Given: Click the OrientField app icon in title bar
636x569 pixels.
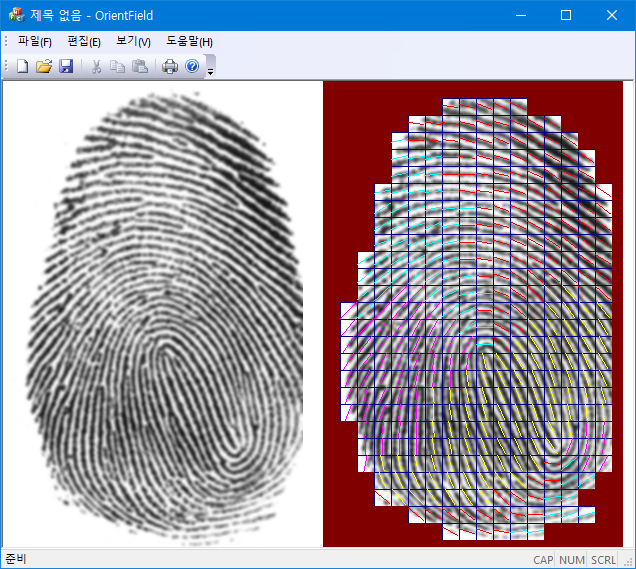Looking at the screenshot, I should pos(17,15).
